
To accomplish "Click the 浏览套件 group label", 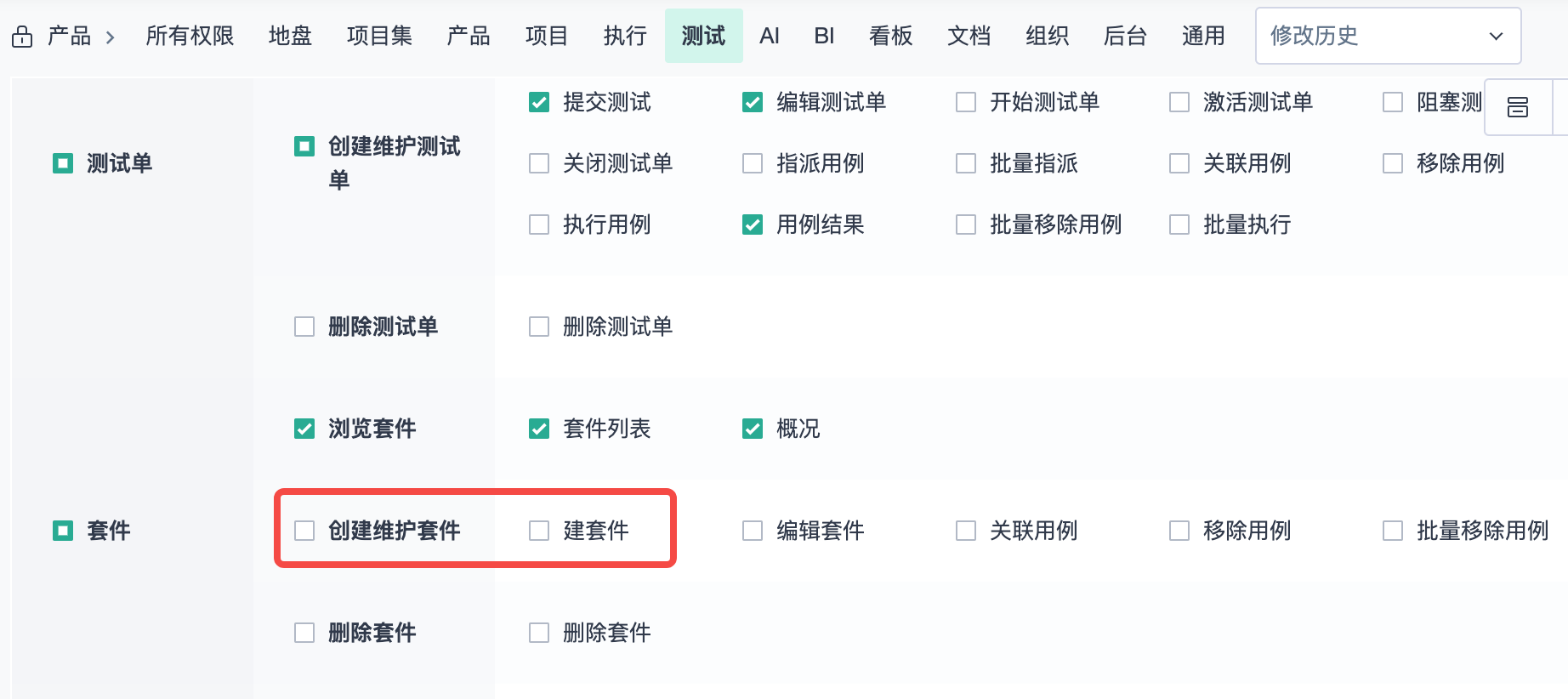I will tap(372, 429).
